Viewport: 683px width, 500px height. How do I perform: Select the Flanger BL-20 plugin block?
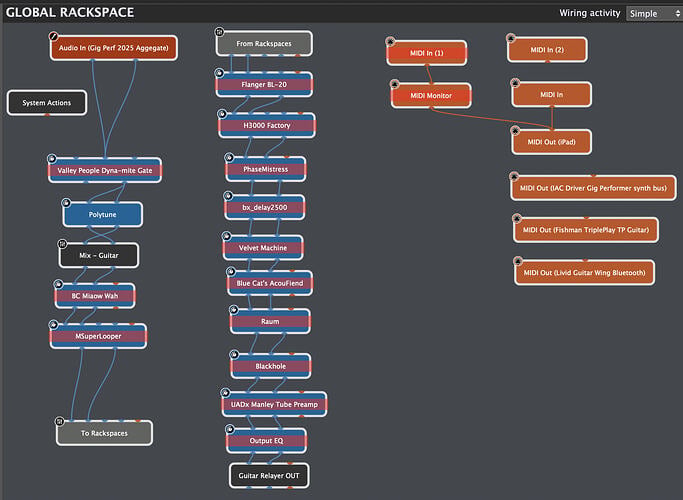pyautogui.click(x=264, y=84)
